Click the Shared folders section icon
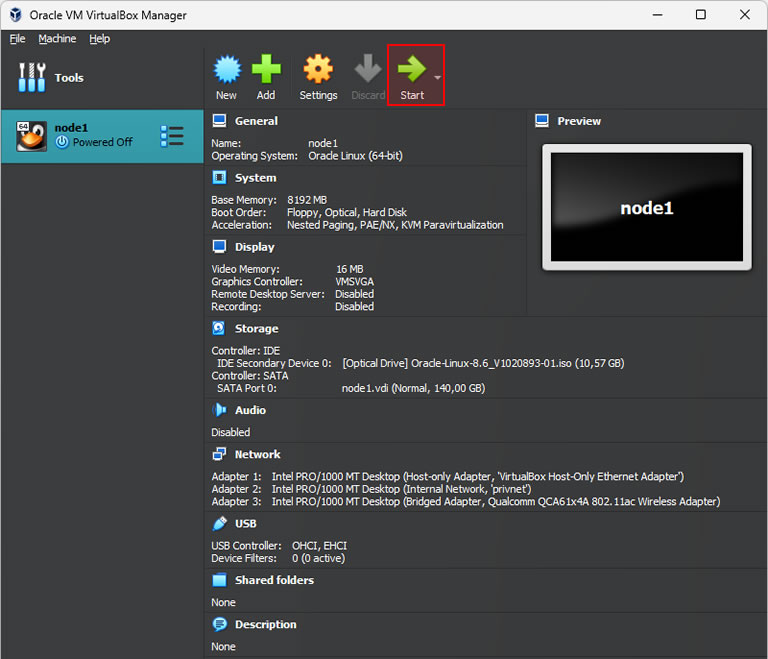 point(219,580)
